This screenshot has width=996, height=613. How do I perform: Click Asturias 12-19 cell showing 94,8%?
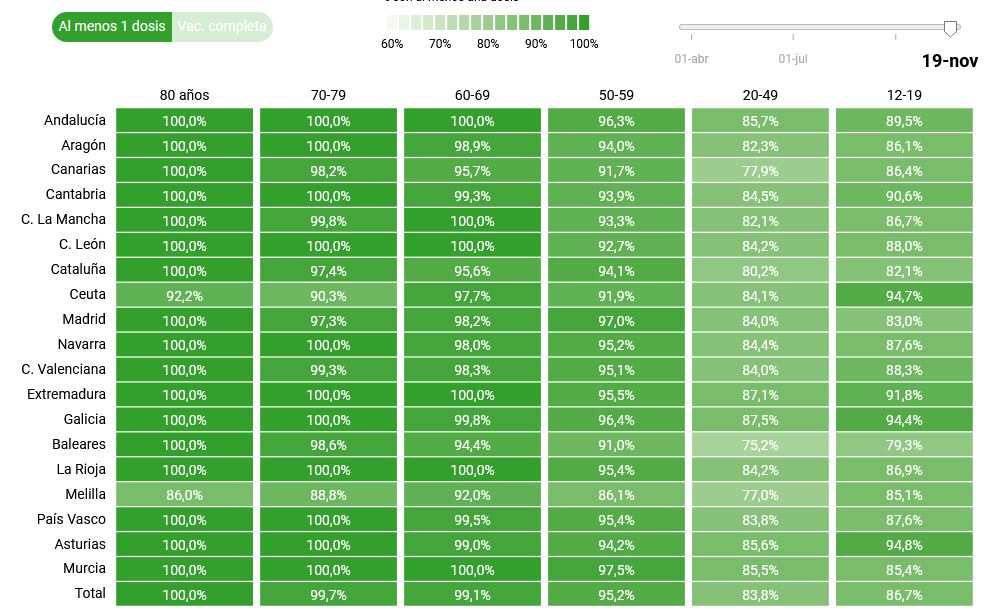pyautogui.click(x=904, y=545)
